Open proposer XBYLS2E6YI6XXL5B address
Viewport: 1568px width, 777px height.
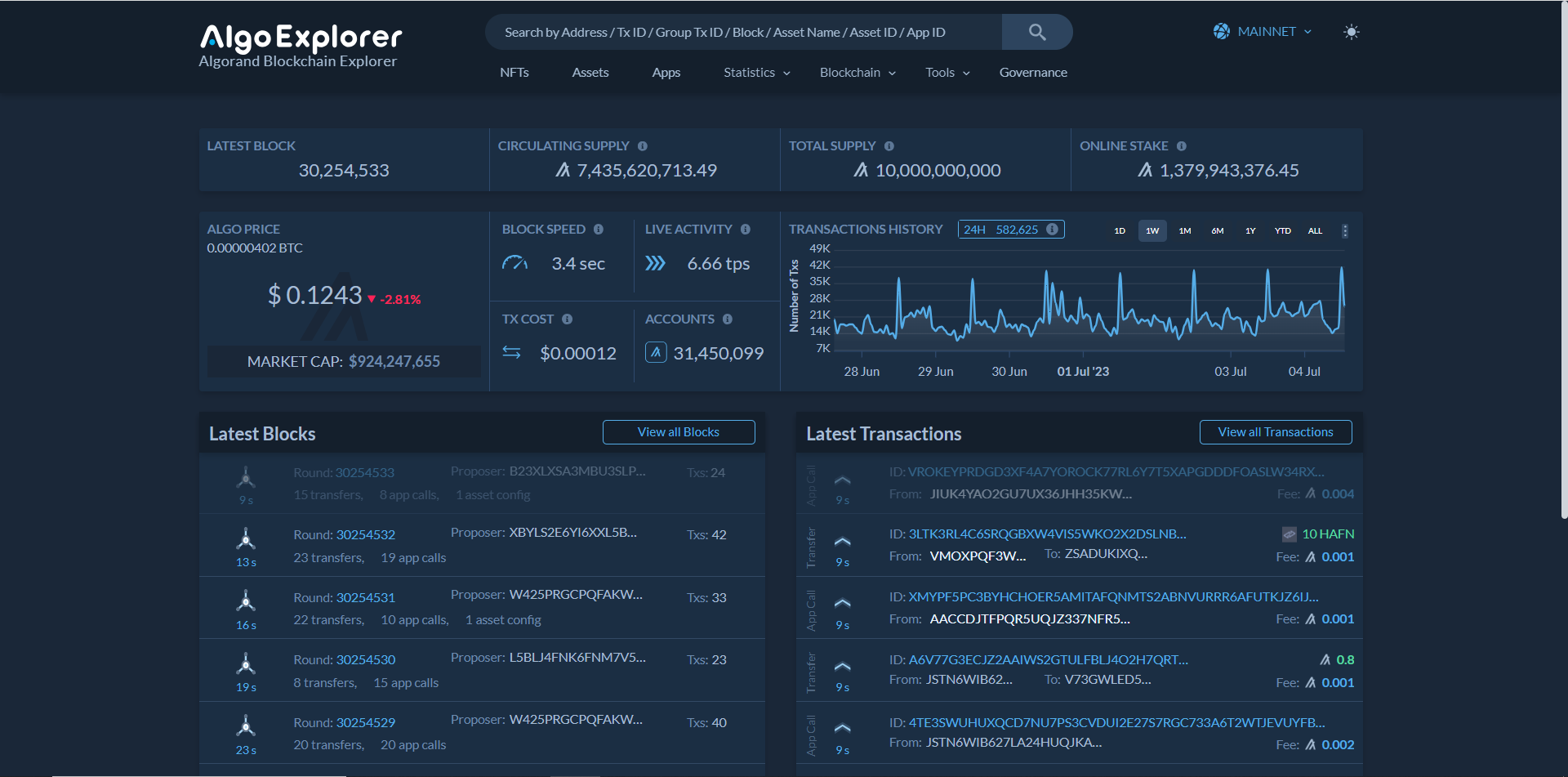(x=573, y=533)
